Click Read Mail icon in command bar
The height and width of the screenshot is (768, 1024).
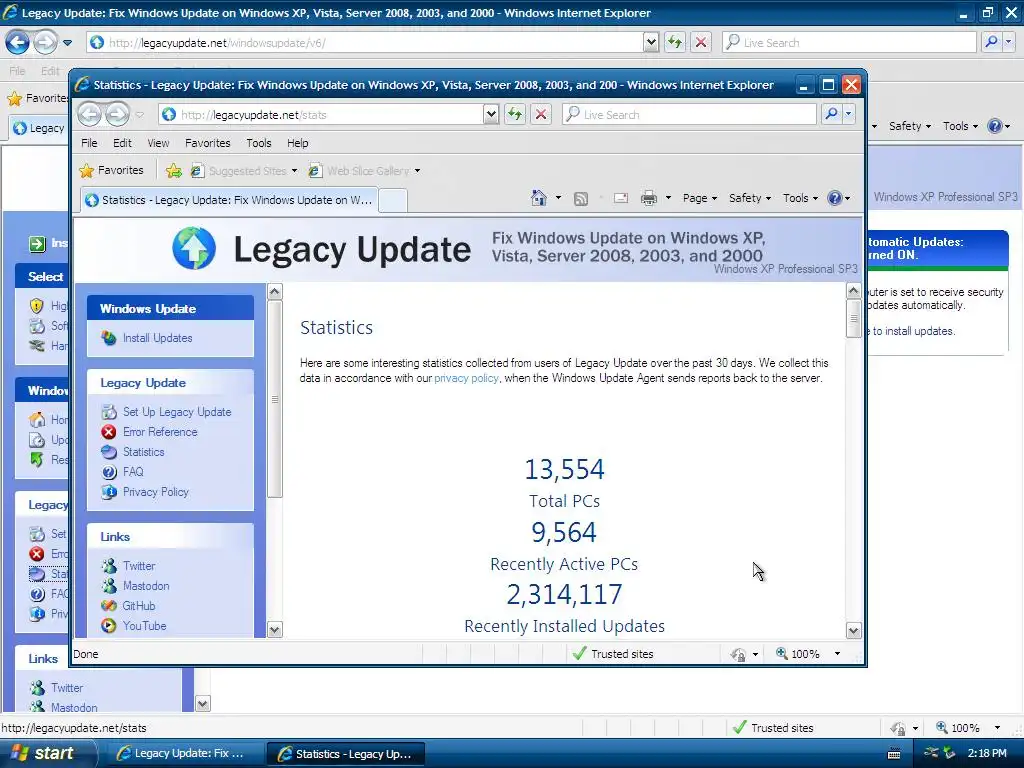[620, 198]
